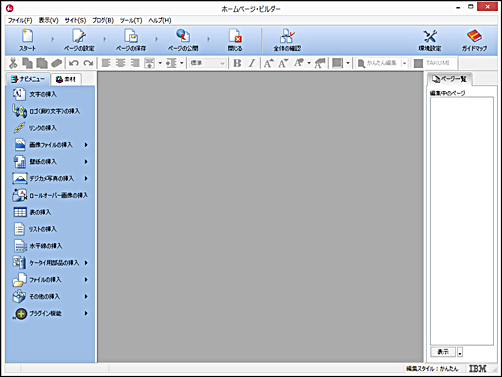The width and height of the screenshot is (502, 377).
Task: Expand デジカメ写真の挿入 submenu arrow
Action: [x=86, y=178]
